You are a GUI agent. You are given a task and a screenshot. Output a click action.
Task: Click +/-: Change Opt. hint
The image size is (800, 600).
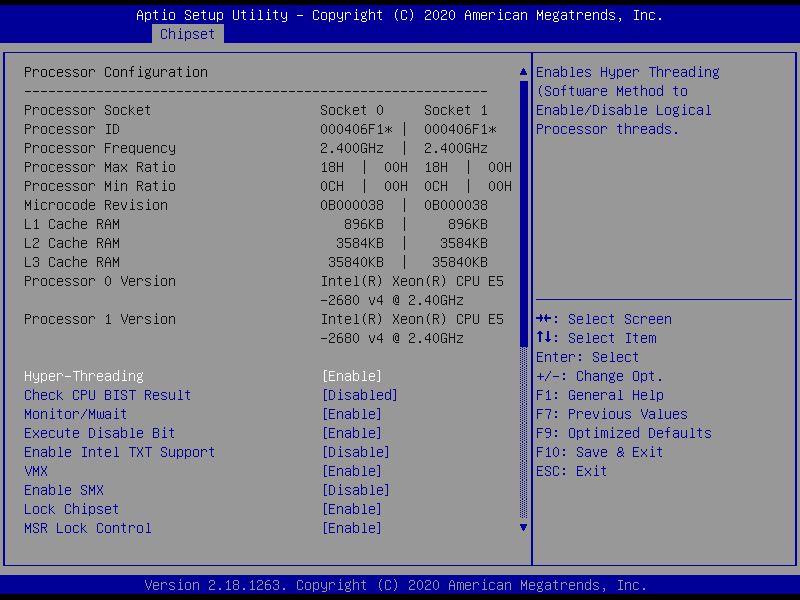point(599,376)
